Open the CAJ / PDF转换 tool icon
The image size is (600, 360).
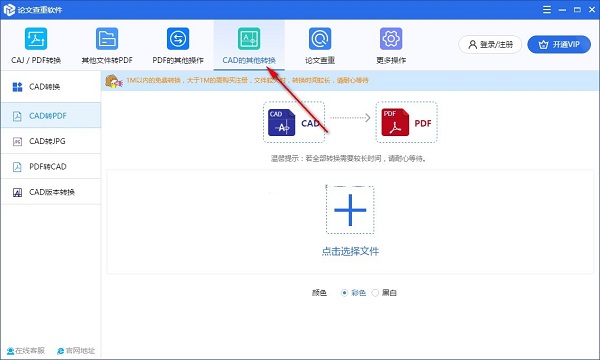pyautogui.click(x=36, y=39)
